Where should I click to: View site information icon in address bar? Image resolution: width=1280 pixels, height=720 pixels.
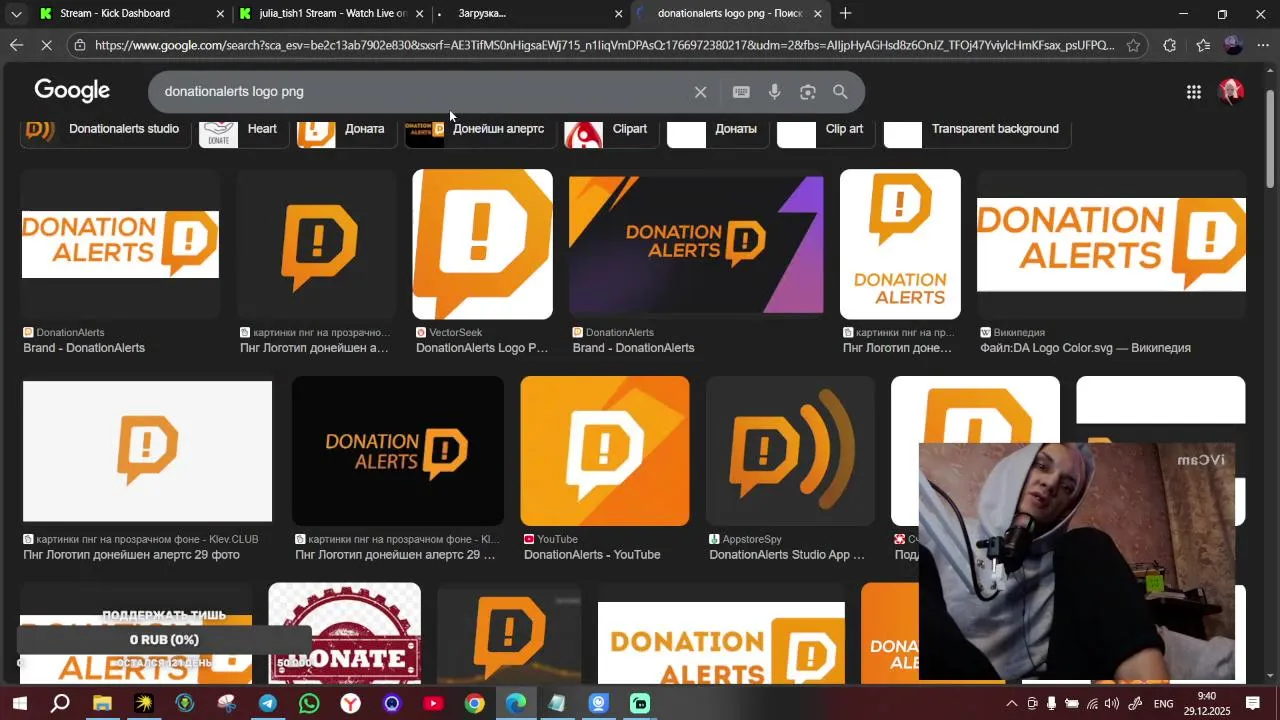pyautogui.click(x=80, y=45)
